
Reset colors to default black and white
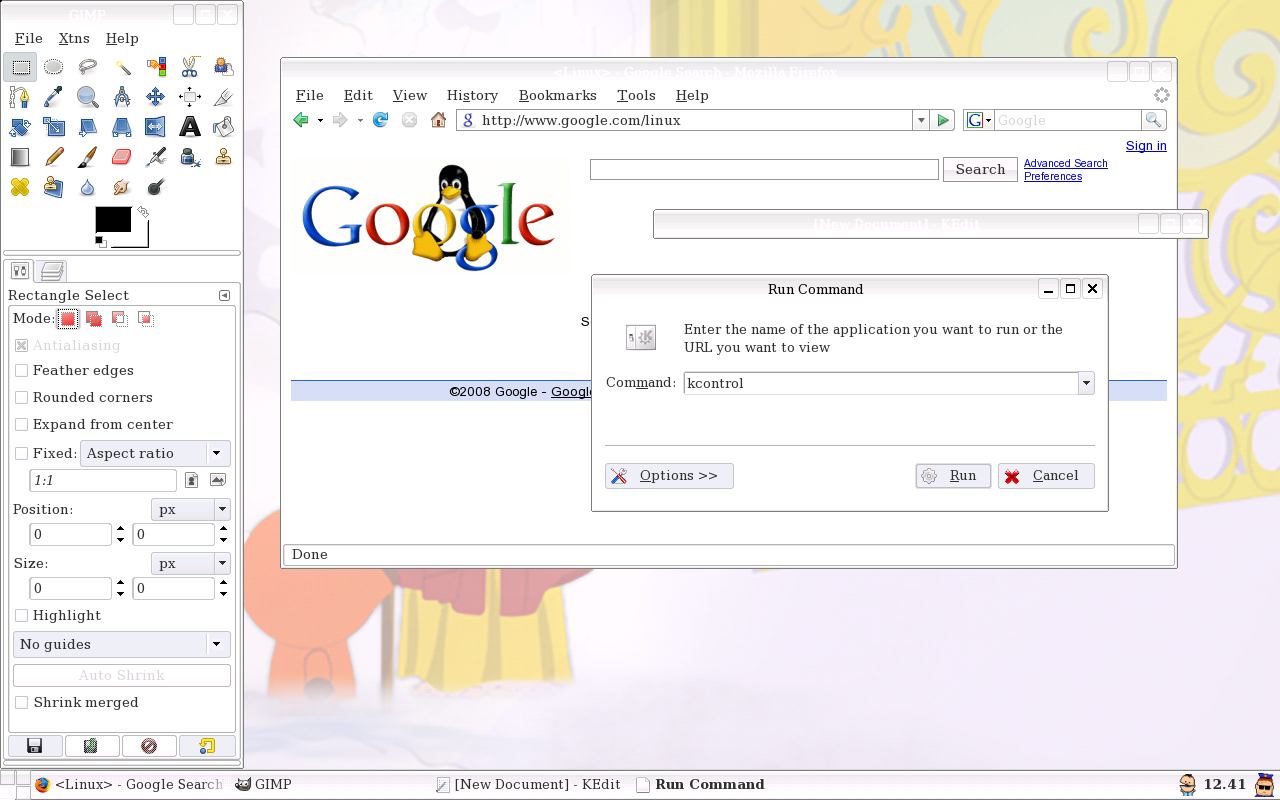(x=100, y=241)
